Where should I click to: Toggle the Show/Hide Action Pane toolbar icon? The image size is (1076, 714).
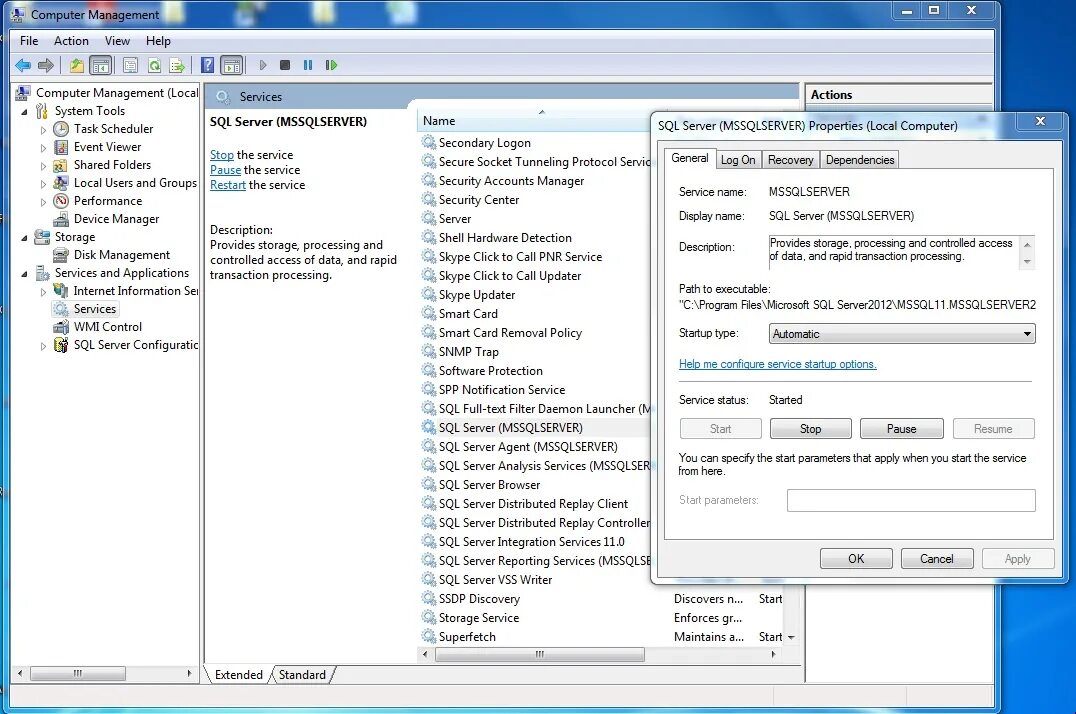(x=232, y=65)
